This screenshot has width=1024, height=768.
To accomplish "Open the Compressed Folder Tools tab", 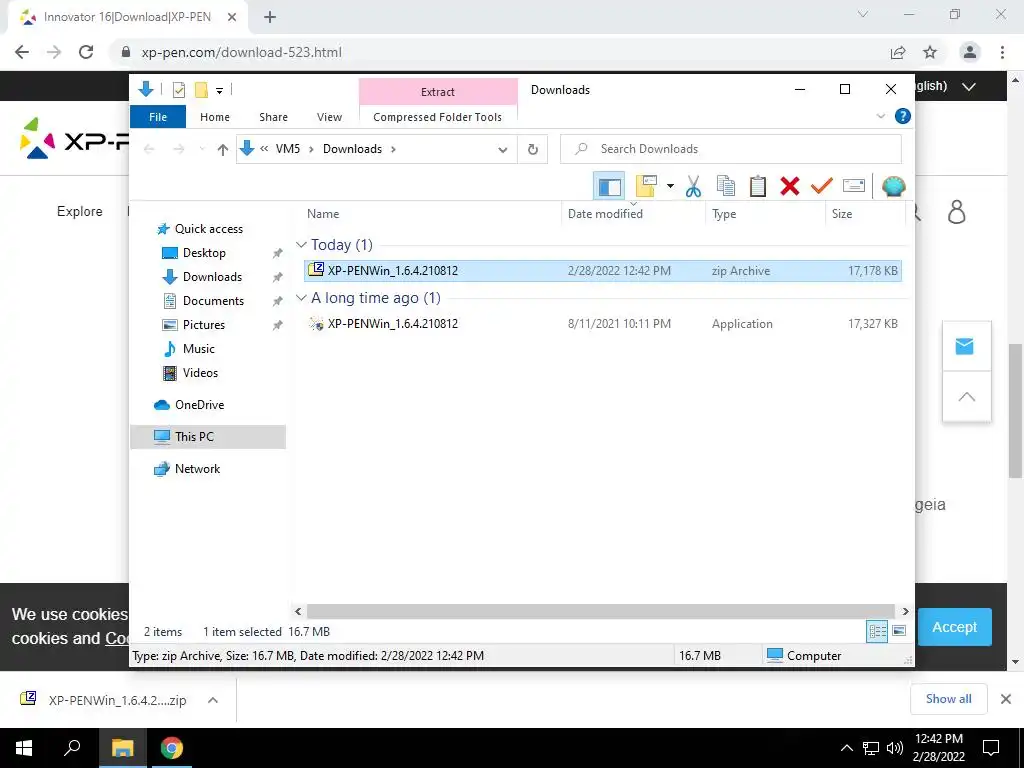I will (438, 117).
